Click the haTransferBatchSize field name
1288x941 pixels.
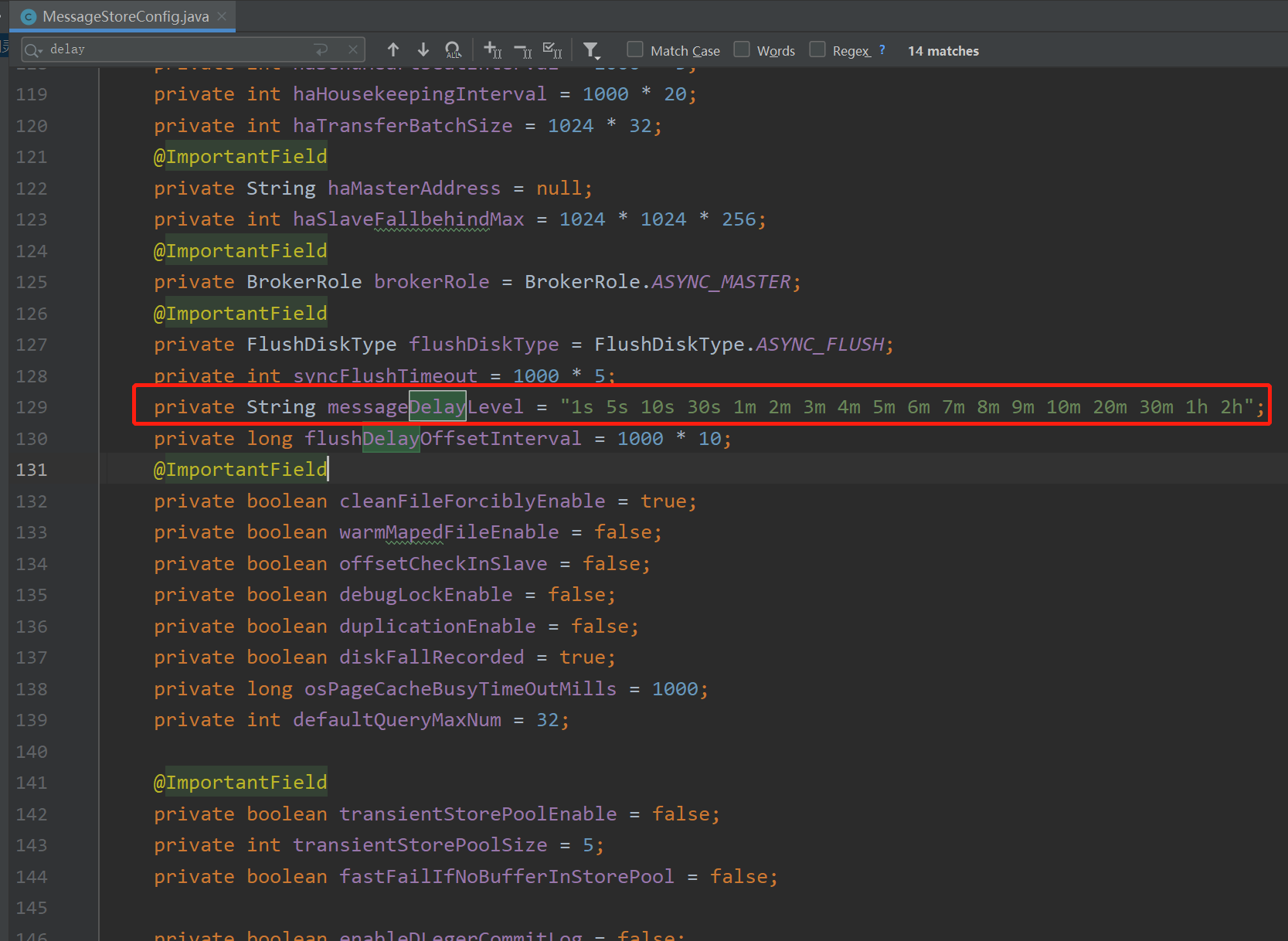tap(403, 126)
